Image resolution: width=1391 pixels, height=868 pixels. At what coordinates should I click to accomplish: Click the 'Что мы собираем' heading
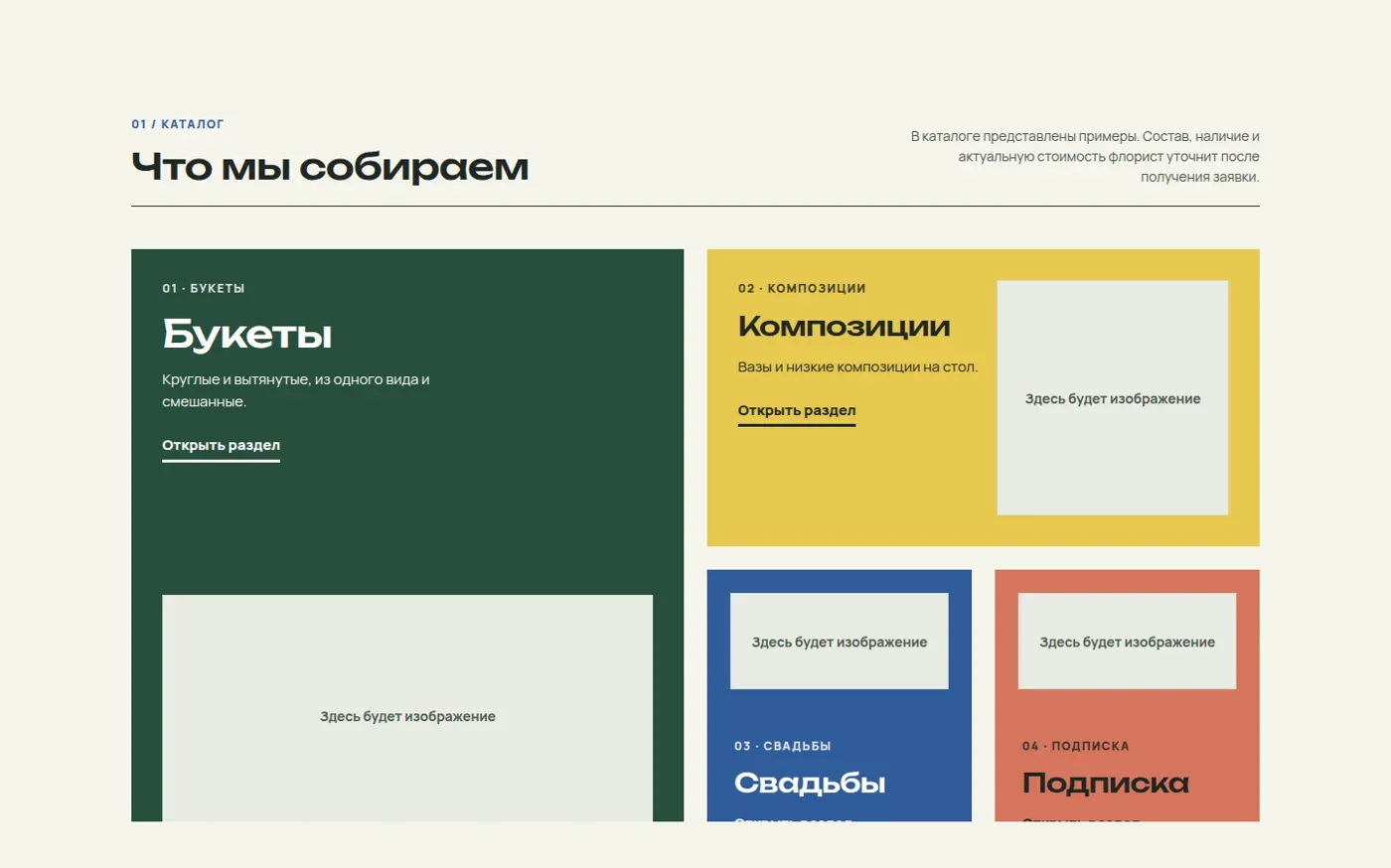pos(330,167)
